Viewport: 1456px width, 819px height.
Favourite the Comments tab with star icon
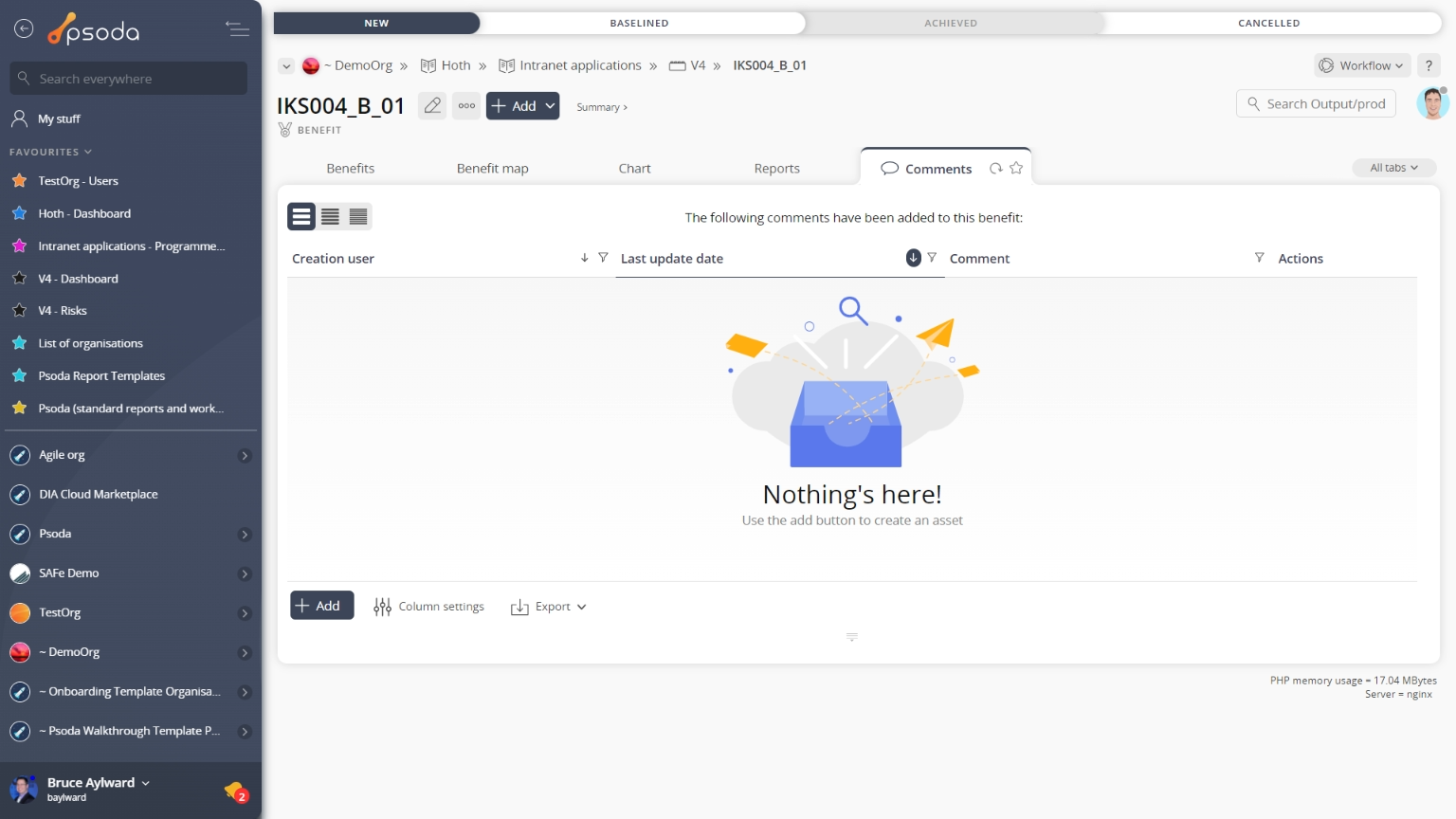pyautogui.click(x=1016, y=168)
